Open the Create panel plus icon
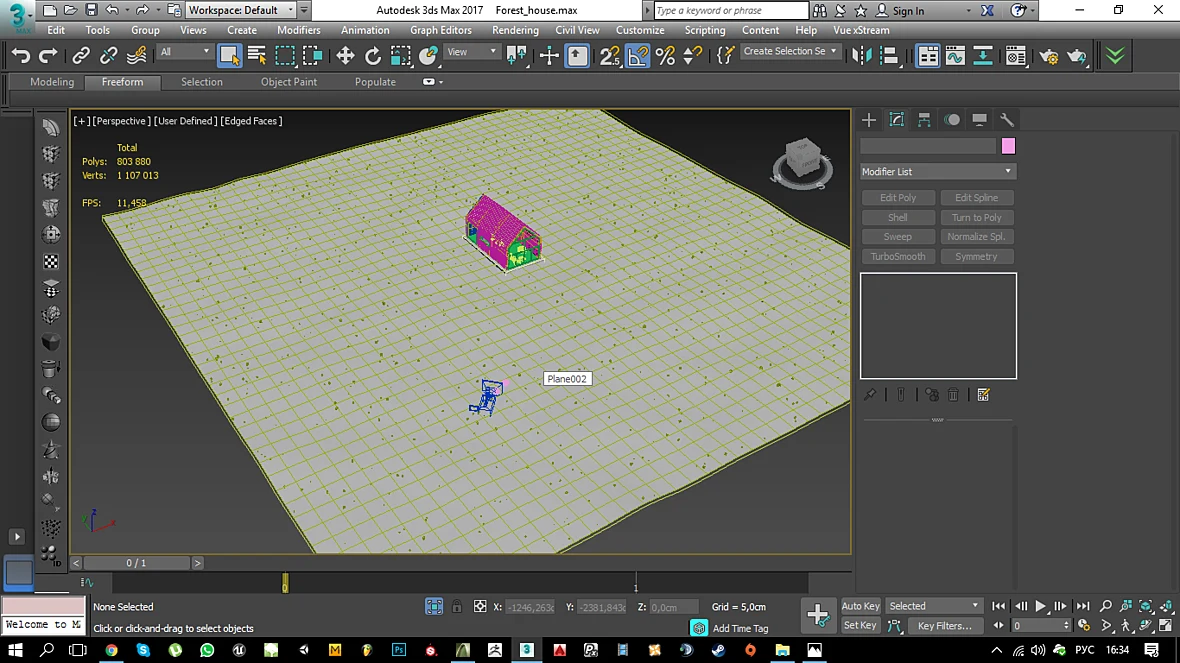 pos(868,120)
